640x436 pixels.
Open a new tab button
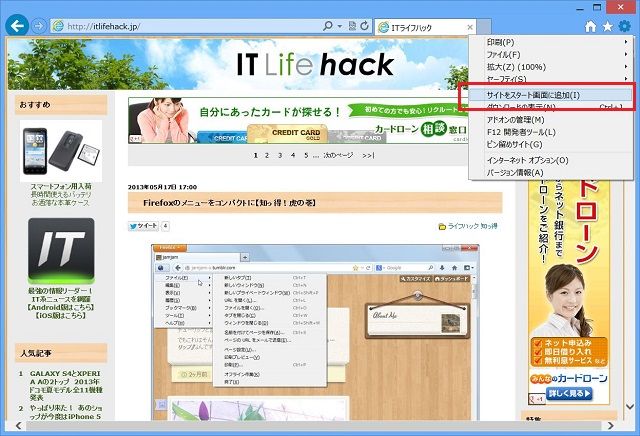point(484,27)
